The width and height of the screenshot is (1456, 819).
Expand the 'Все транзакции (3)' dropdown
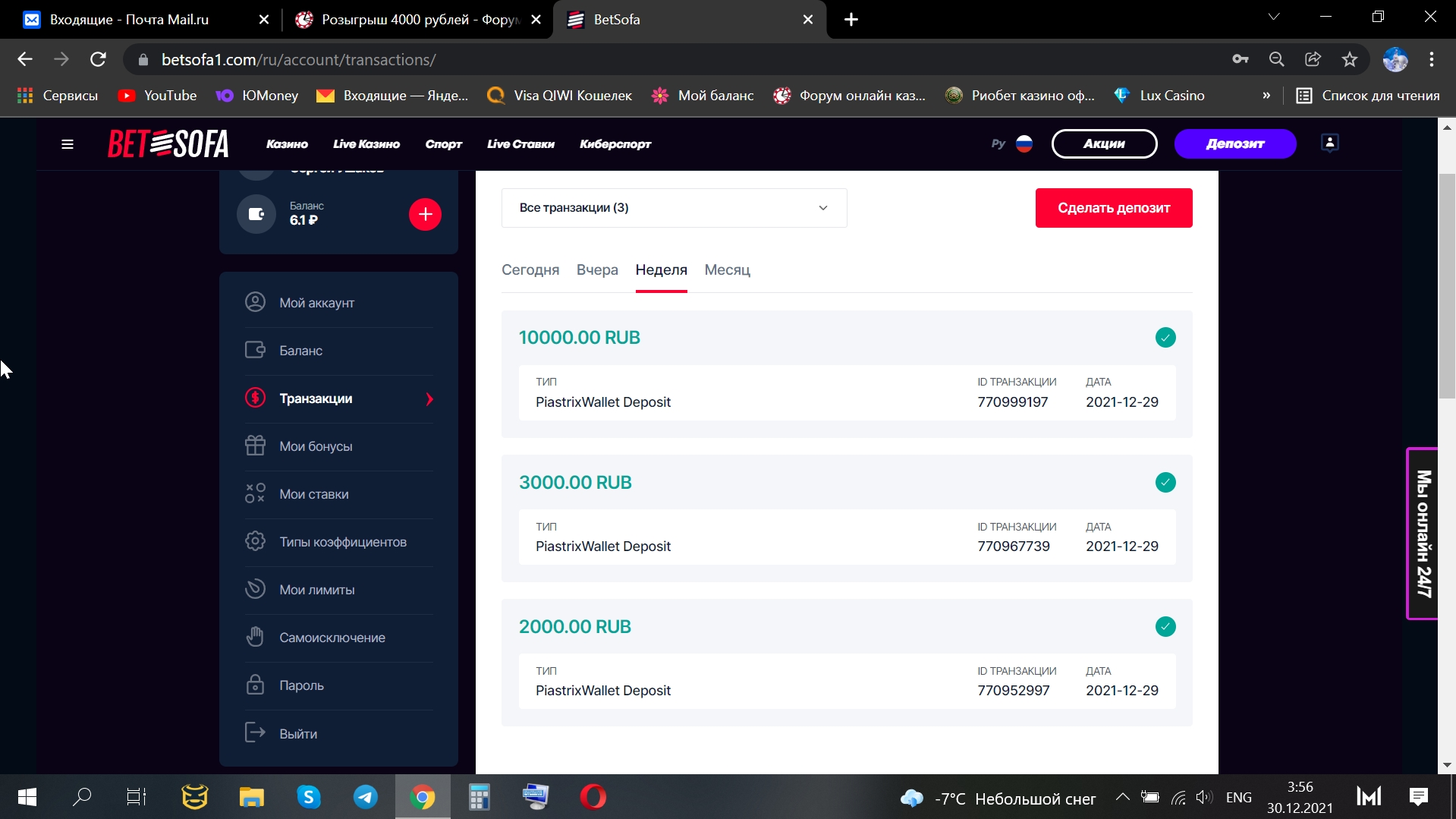point(674,208)
